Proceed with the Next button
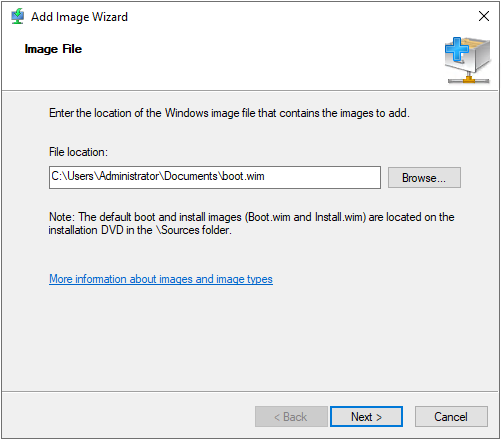 tap(366, 416)
